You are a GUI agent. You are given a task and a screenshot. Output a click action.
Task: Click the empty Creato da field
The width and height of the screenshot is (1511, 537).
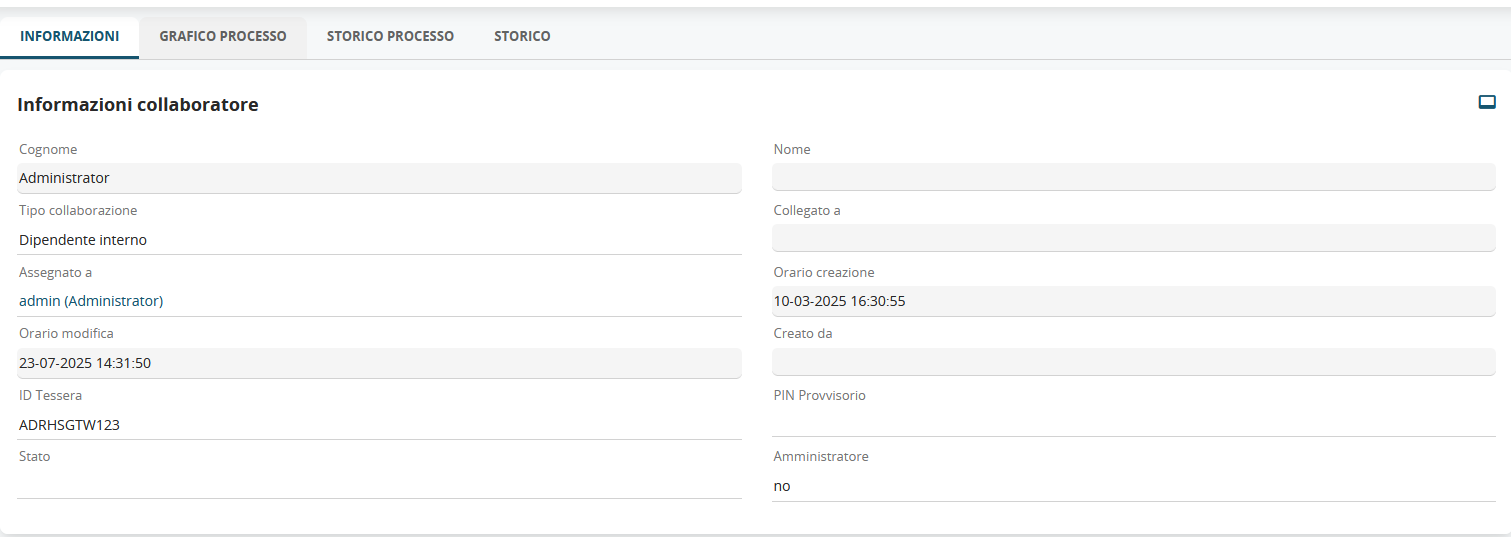point(1133,361)
